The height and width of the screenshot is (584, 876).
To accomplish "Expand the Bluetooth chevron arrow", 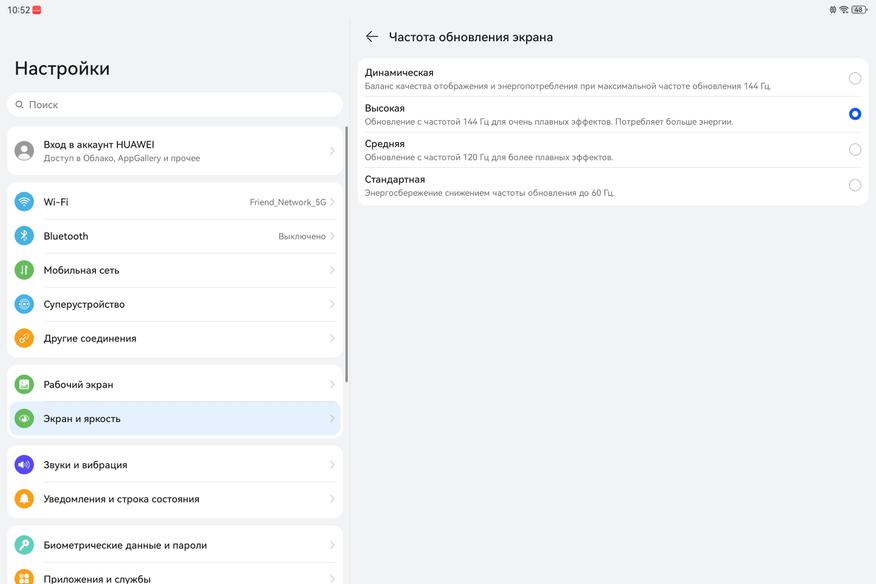I will 332,236.
